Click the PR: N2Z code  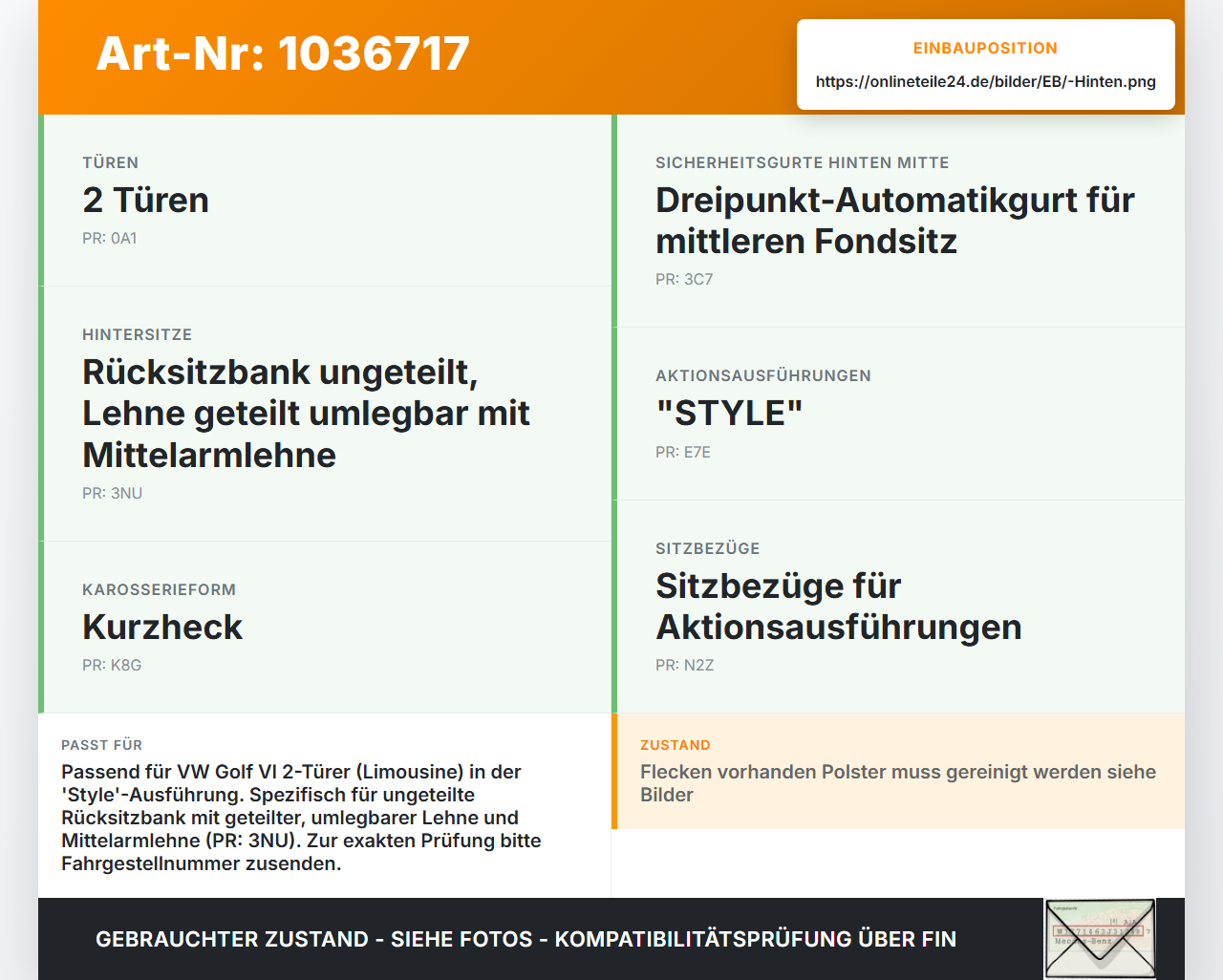685,665
